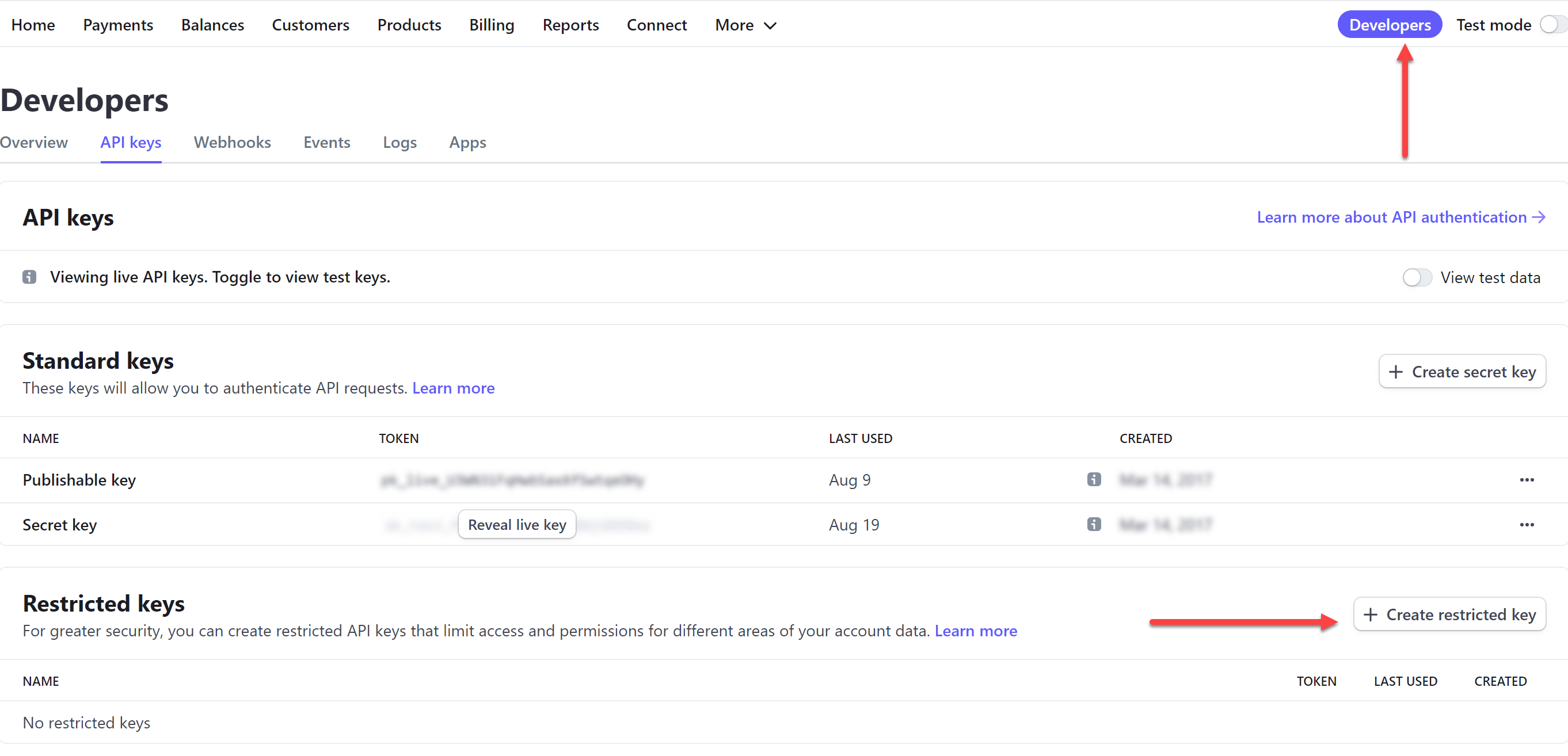This screenshot has height=756, width=1568.
Task: Go to Payments section
Action: [118, 25]
